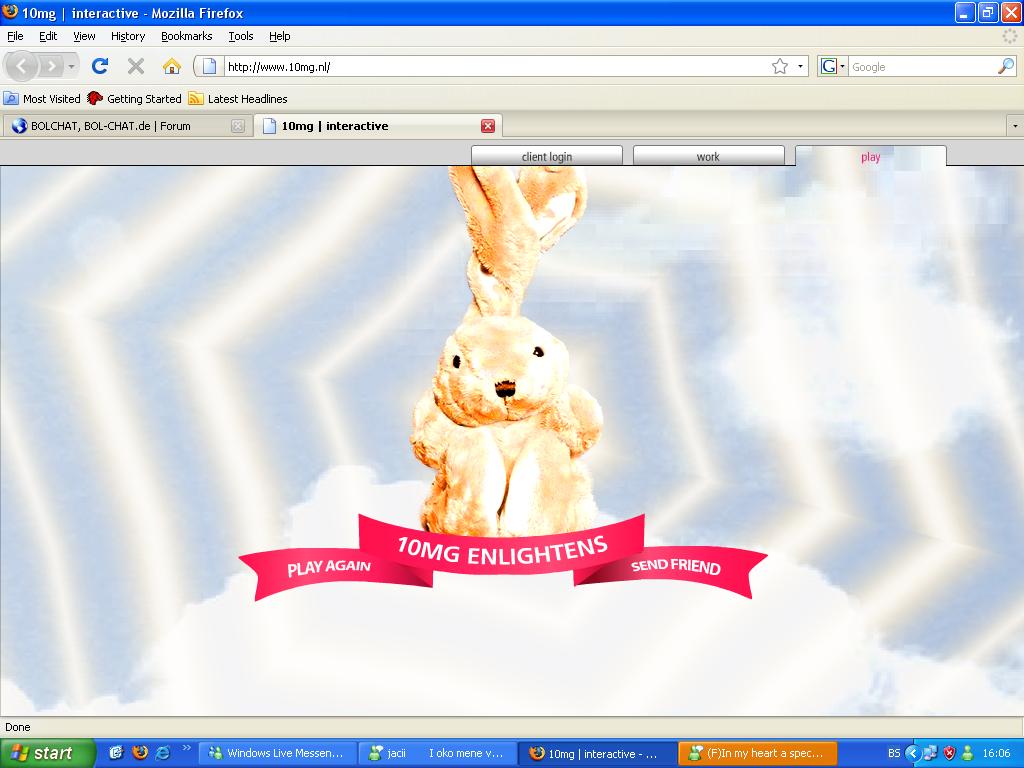1024x768 pixels.
Task: Open the Tools menu
Action: [241, 36]
